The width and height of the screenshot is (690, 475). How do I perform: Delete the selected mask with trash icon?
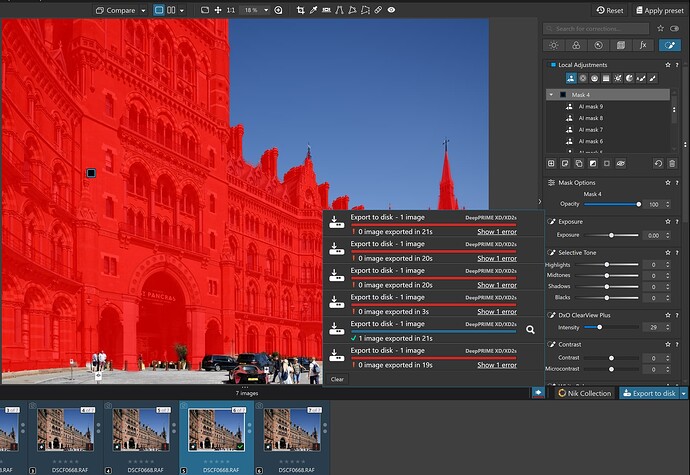[x=671, y=163]
